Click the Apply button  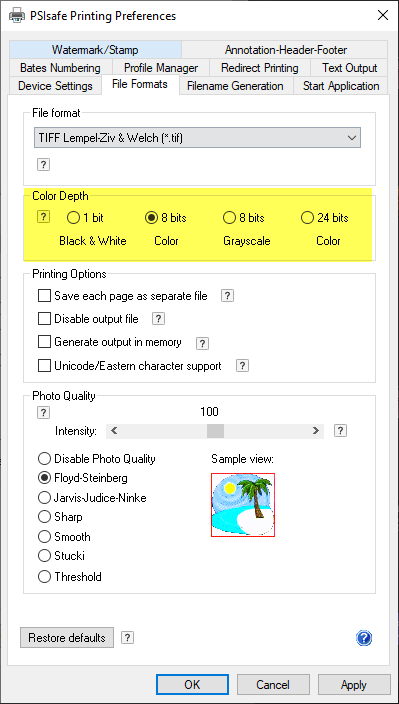click(x=354, y=685)
